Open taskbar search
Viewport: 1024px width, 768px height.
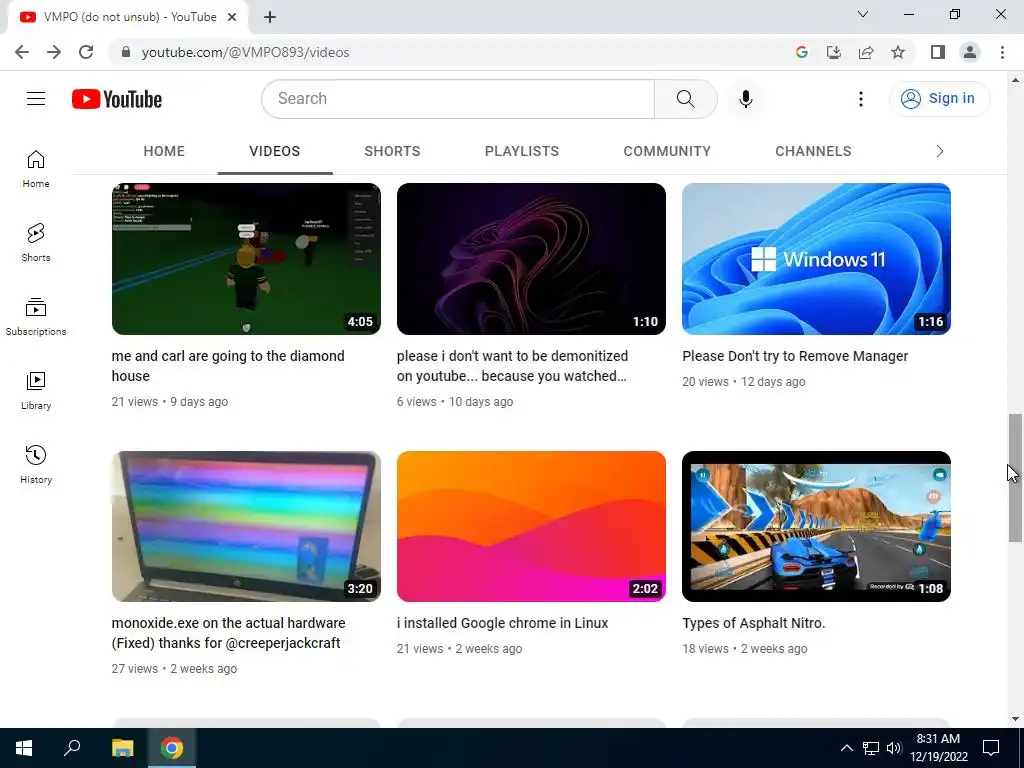[x=72, y=748]
